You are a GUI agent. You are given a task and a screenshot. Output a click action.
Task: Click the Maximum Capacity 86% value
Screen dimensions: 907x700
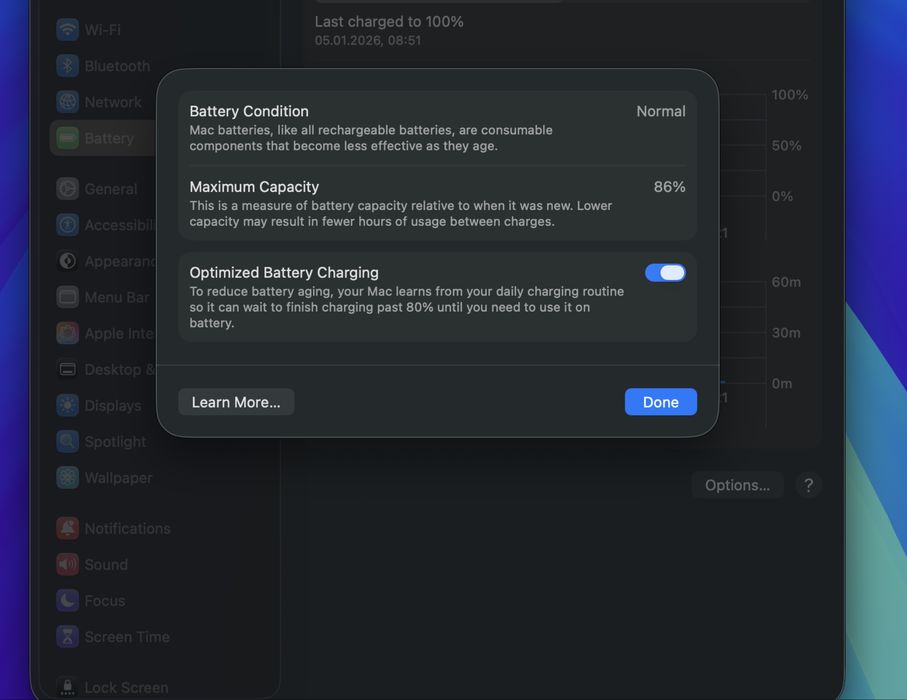669,187
